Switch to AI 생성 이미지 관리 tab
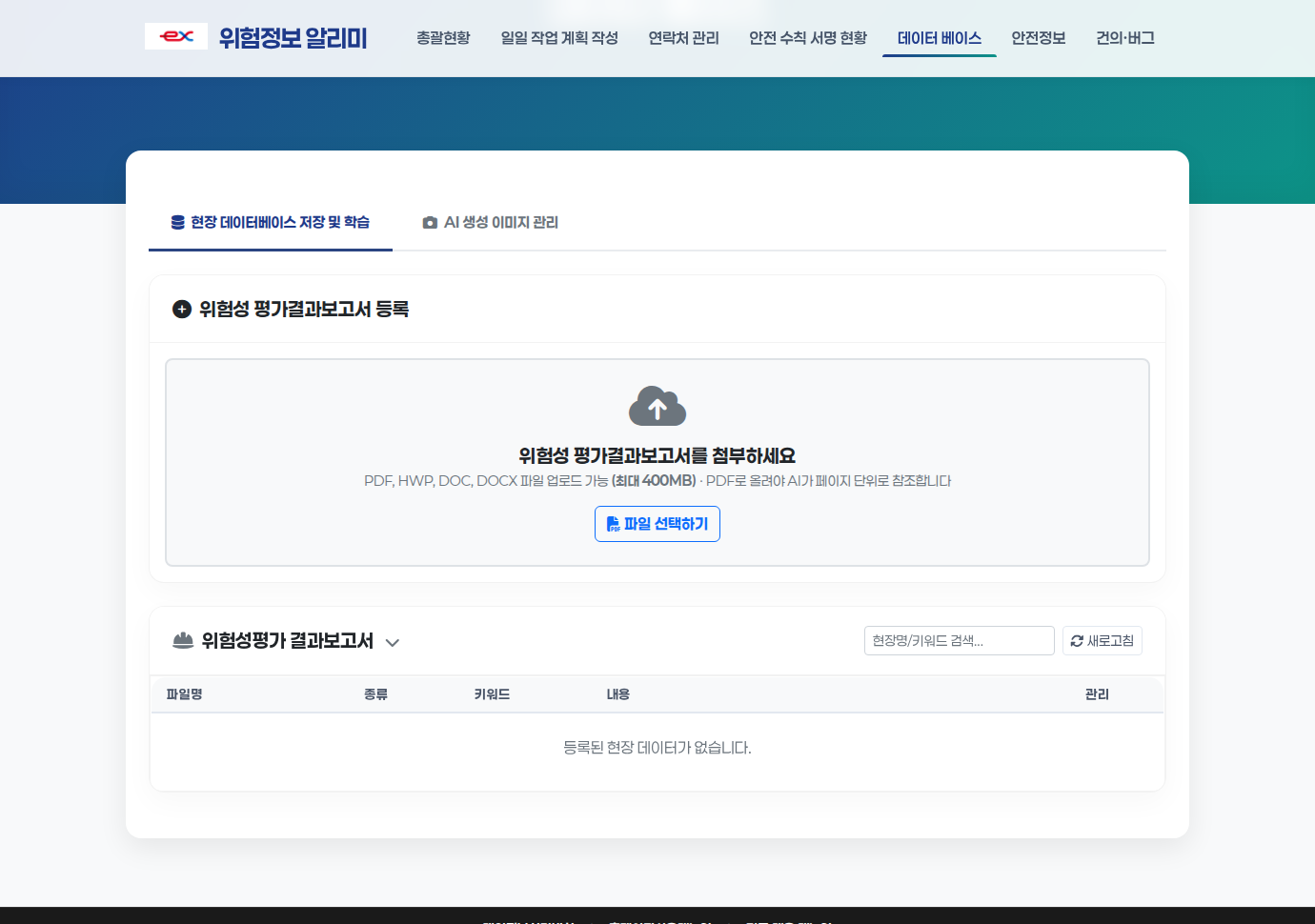 [490, 222]
